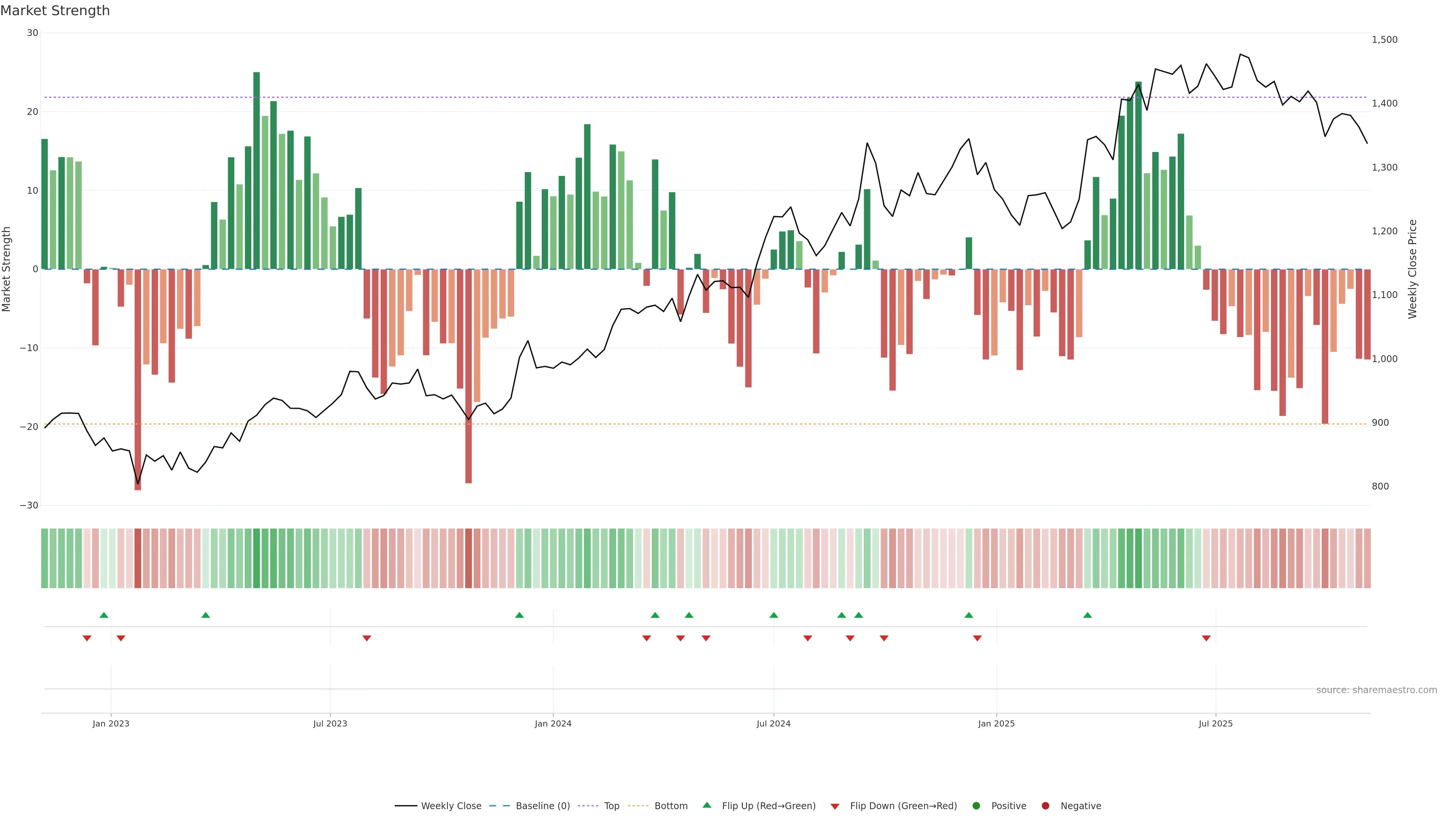Click the red Negative legend dot
This screenshot has height=819, width=1456.
[x=1045, y=806]
